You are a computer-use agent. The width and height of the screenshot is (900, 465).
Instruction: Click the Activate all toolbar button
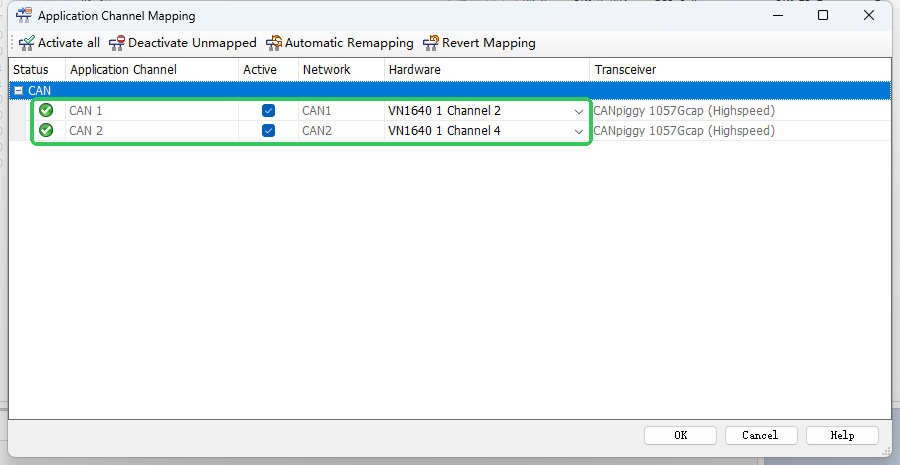pyautogui.click(x=59, y=43)
